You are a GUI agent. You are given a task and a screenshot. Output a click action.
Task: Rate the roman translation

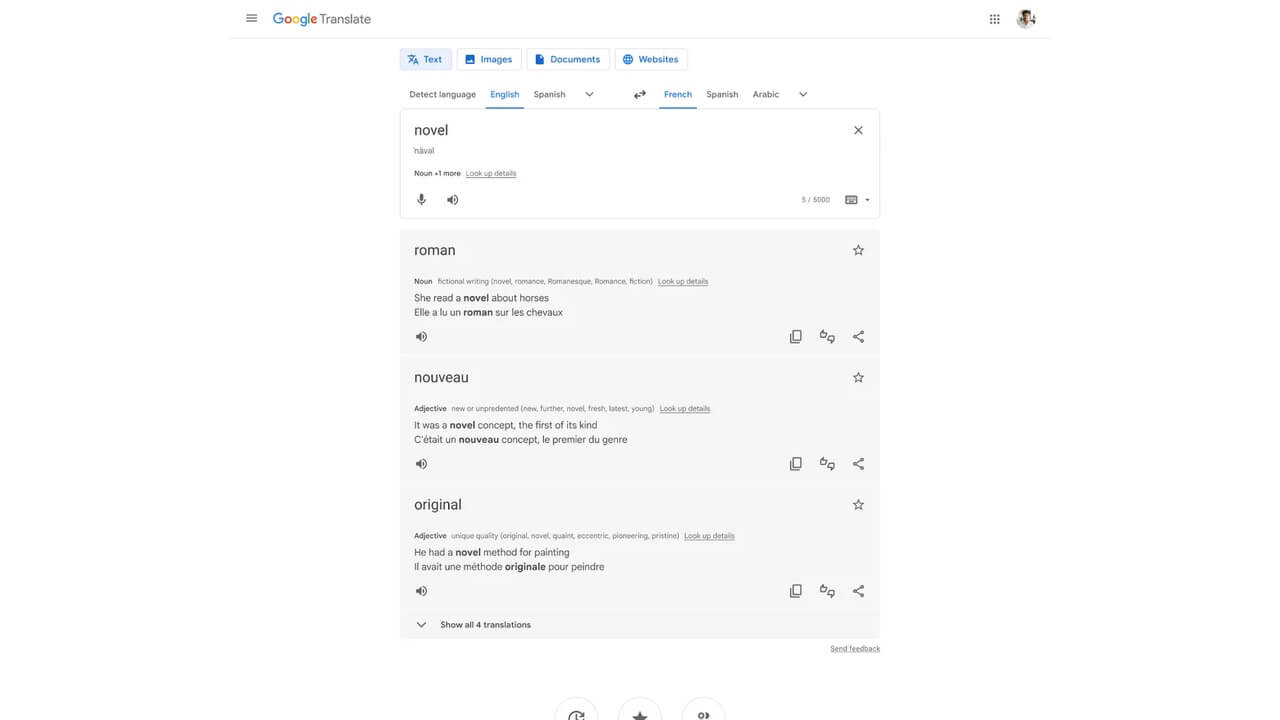[827, 336]
